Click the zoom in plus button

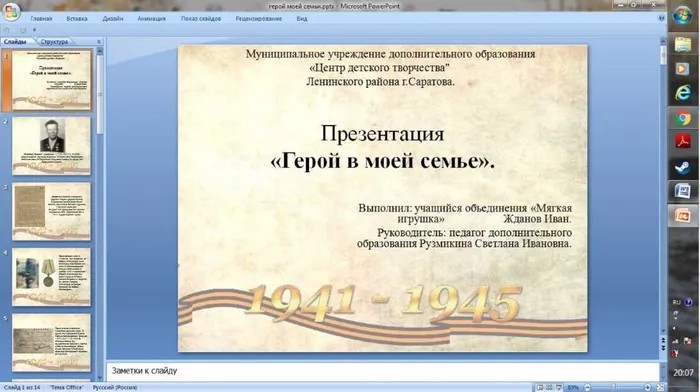point(648,388)
